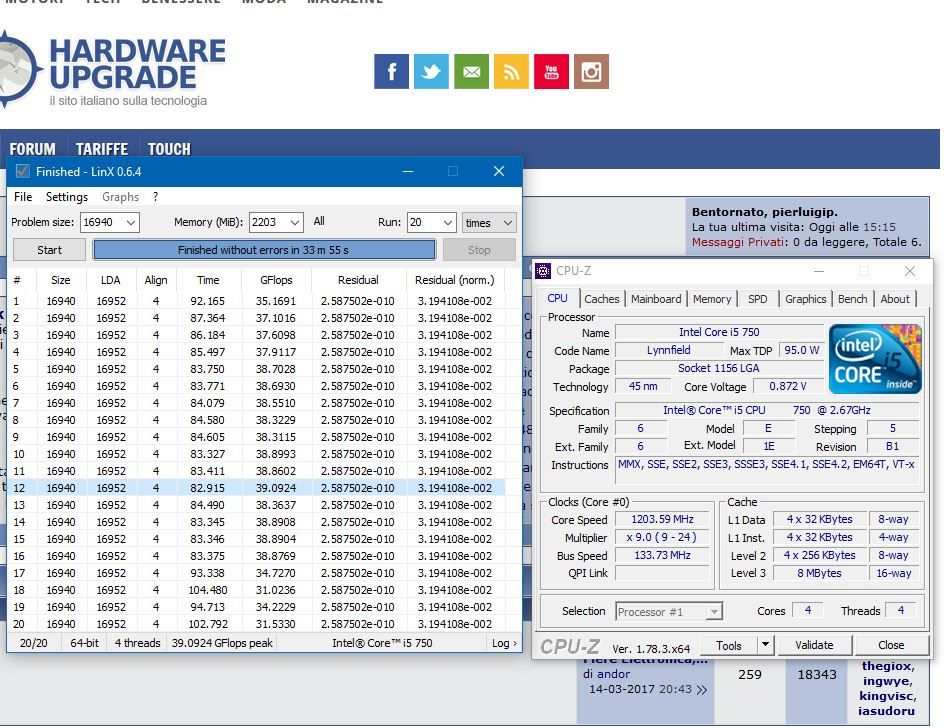This screenshot has width=944, height=728.
Task: Open the Instagram icon link
Action: (591, 72)
